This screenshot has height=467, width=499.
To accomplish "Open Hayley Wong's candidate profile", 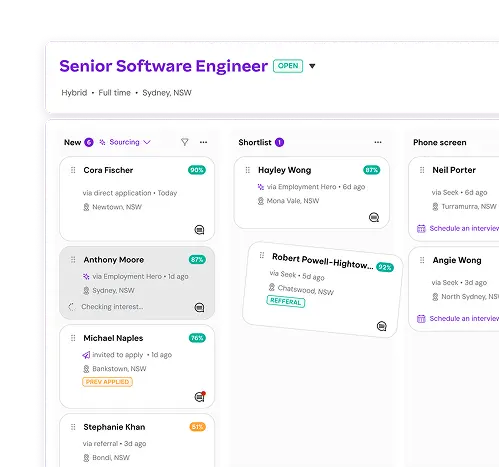I will click(284, 170).
